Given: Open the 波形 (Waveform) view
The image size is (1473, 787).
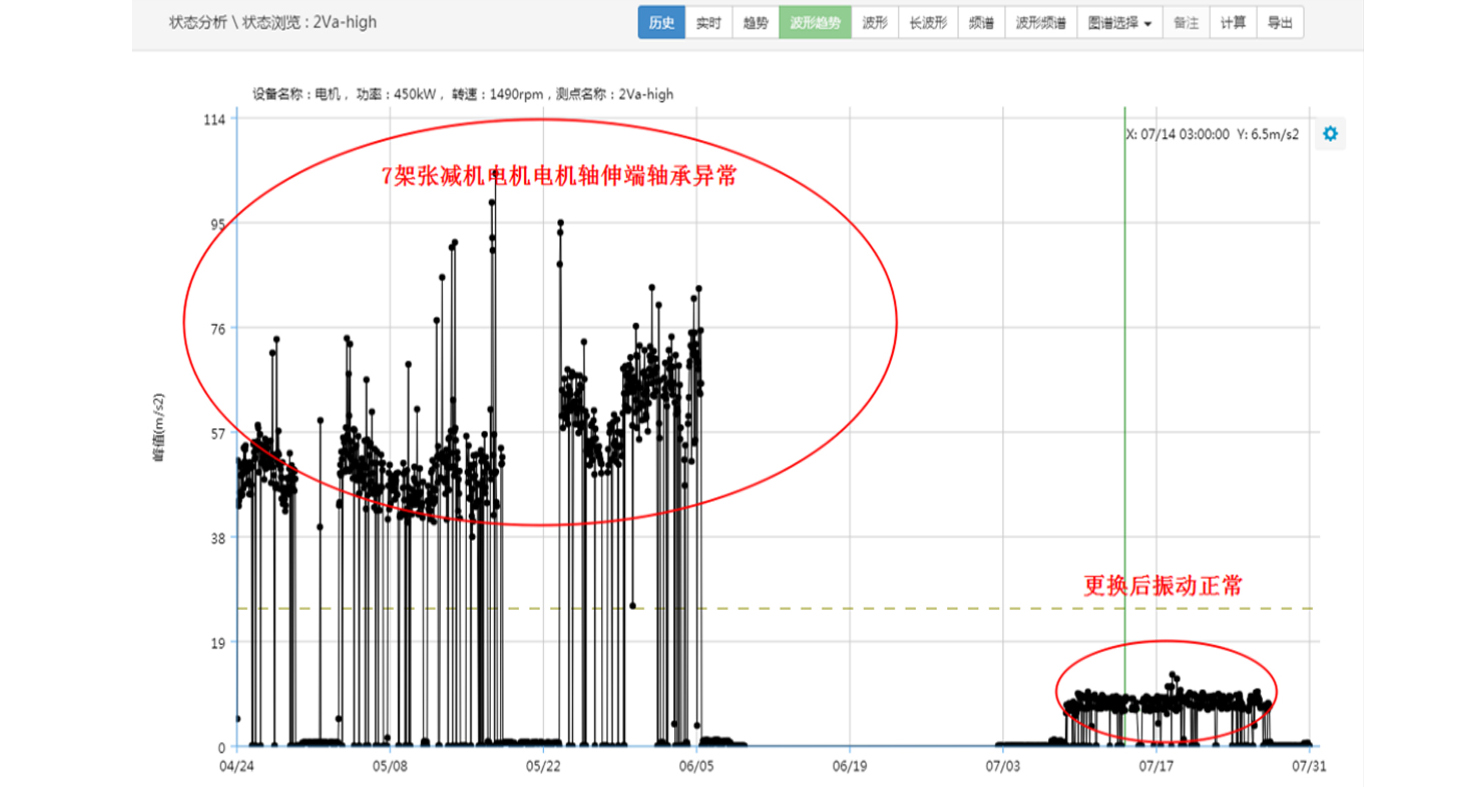Looking at the screenshot, I should click(875, 23).
